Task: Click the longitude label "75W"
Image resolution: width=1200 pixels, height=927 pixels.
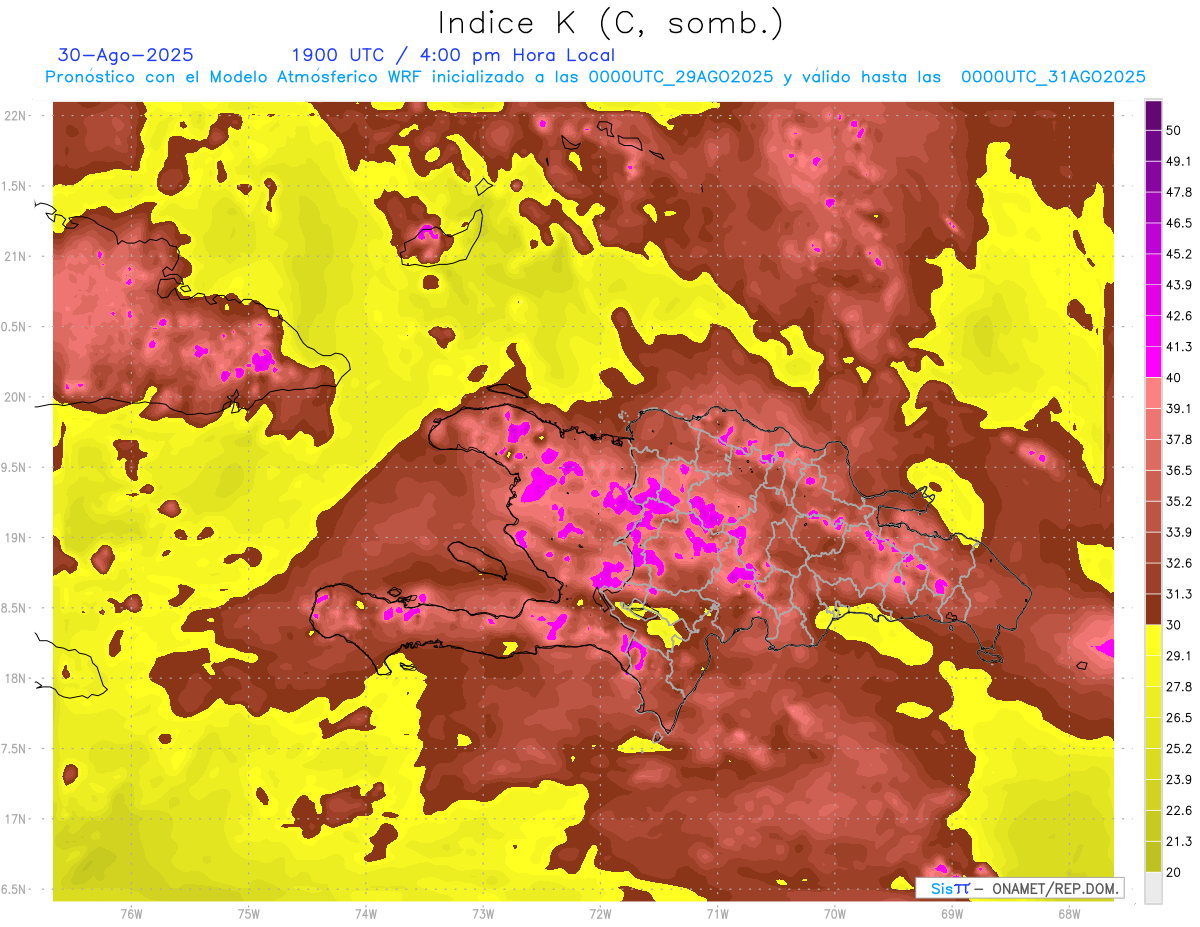Action: pos(248,914)
